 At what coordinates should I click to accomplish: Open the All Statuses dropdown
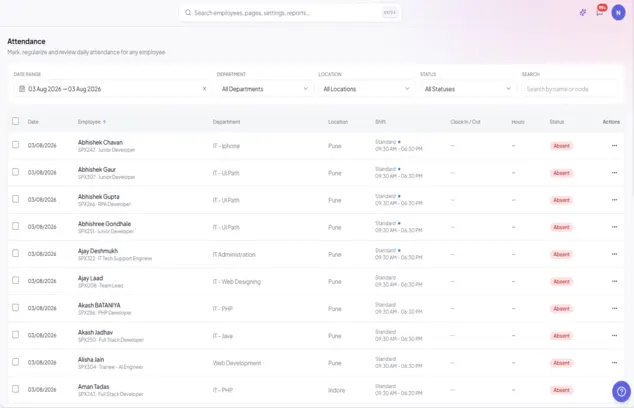coord(467,89)
